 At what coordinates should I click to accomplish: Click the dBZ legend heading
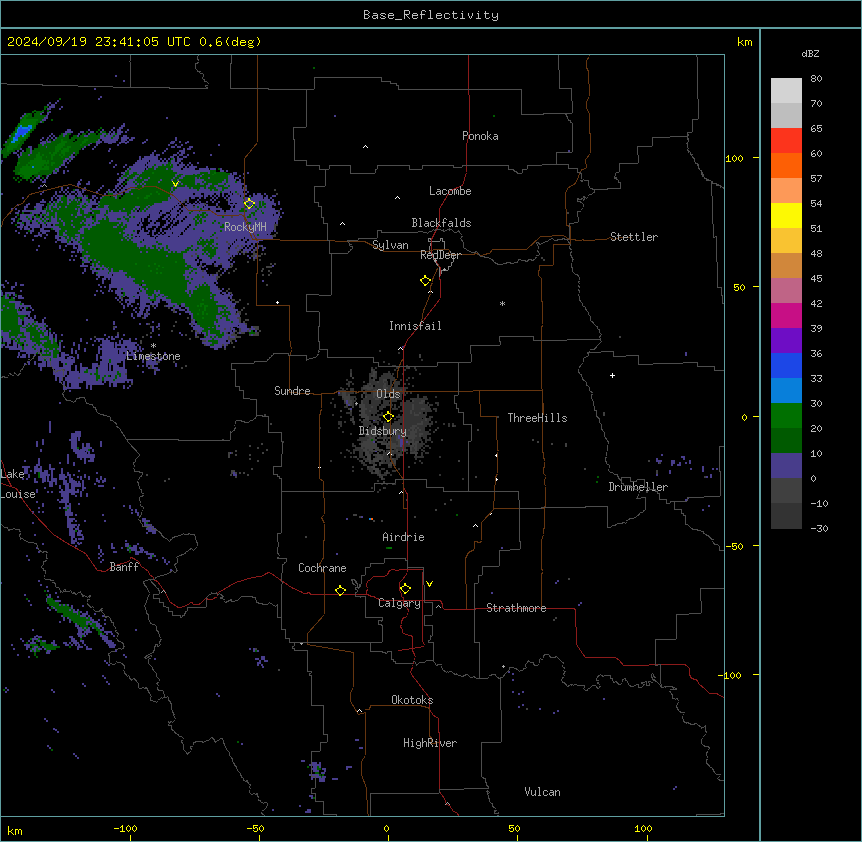[810, 53]
